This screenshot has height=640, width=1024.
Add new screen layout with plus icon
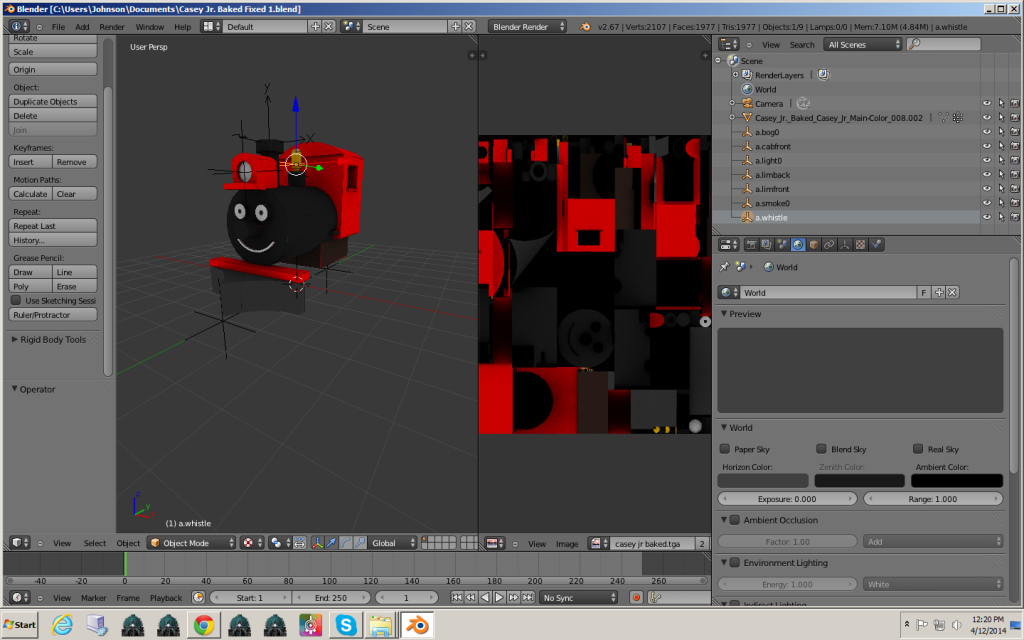[315, 27]
